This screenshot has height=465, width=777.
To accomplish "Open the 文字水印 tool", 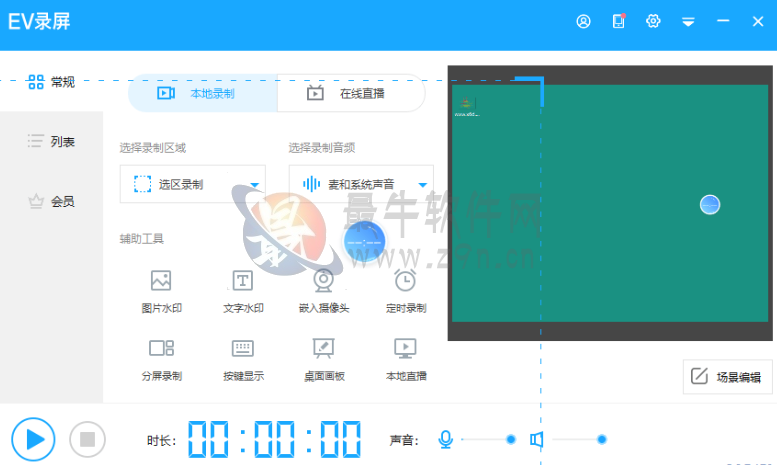I will pos(243,291).
